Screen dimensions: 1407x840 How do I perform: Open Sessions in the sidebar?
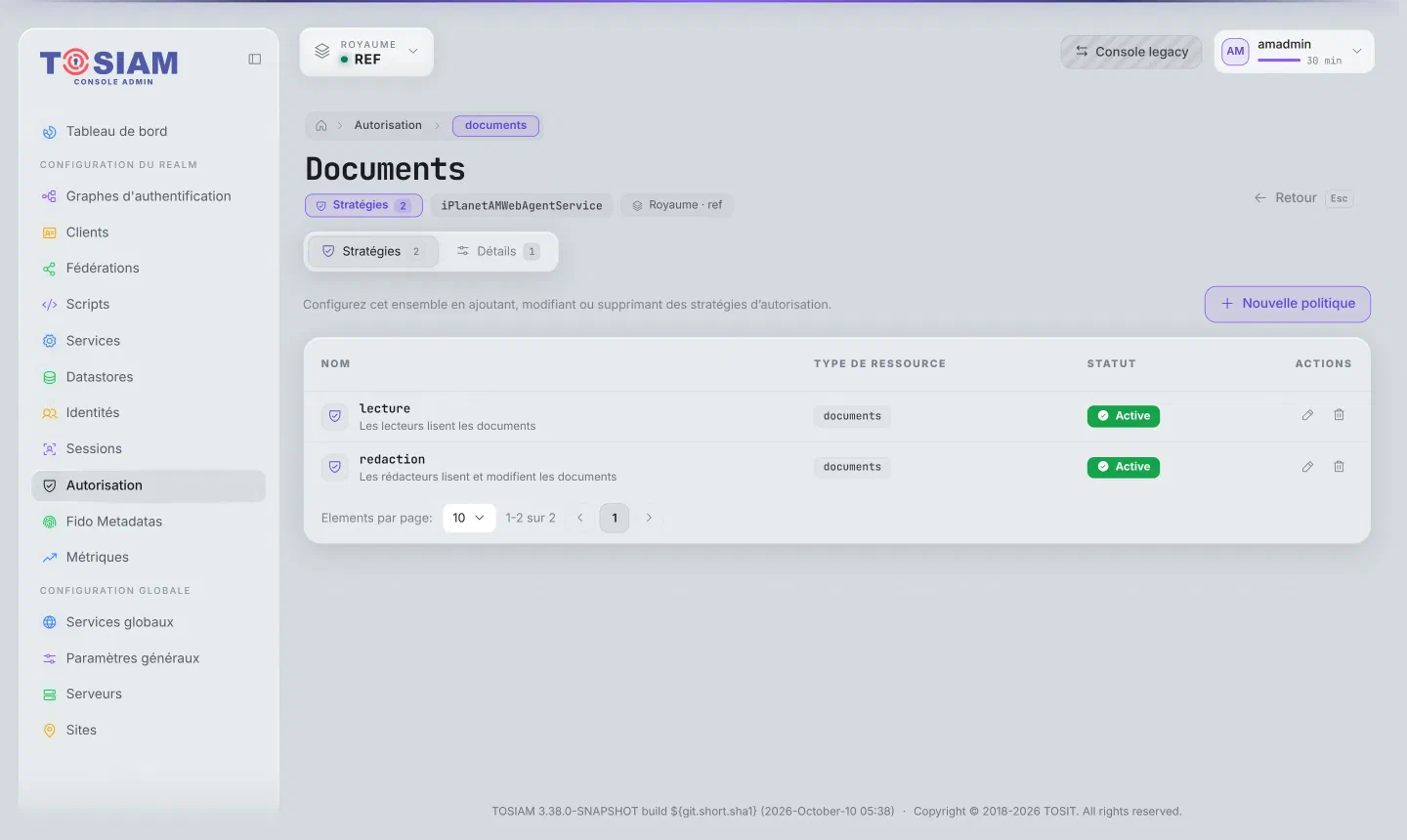(149, 449)
